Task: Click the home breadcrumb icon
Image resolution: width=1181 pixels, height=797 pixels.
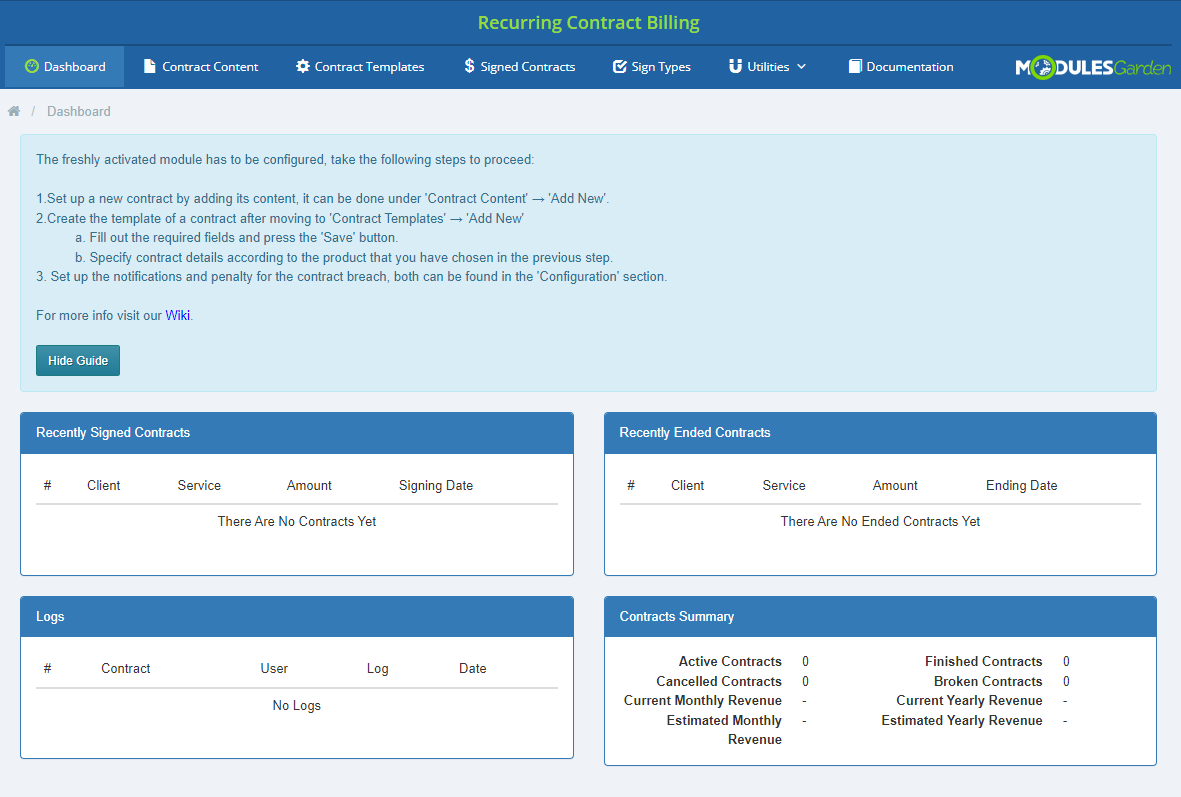Action: click(14, 111)
